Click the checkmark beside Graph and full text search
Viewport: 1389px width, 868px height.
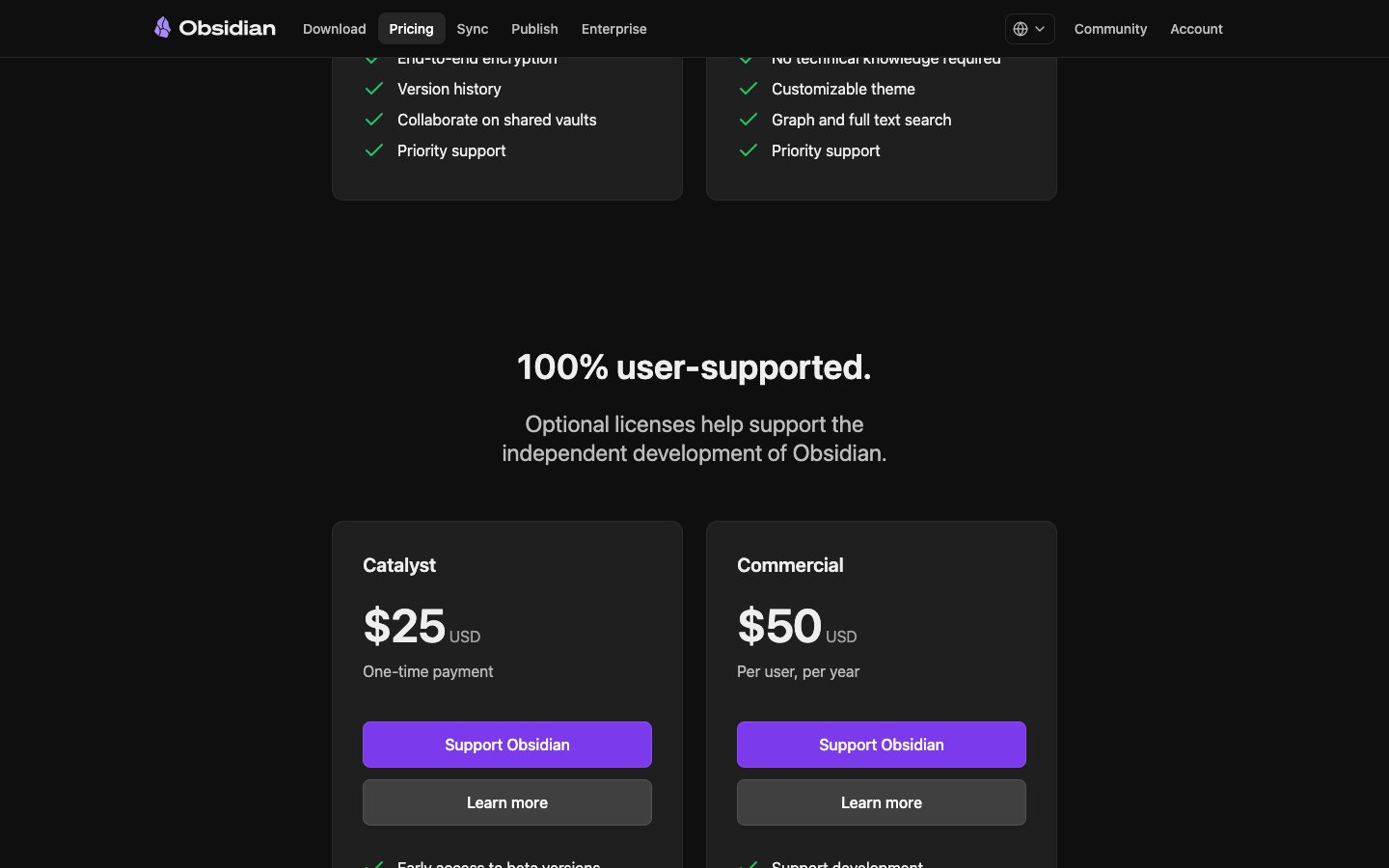point(749,120)
